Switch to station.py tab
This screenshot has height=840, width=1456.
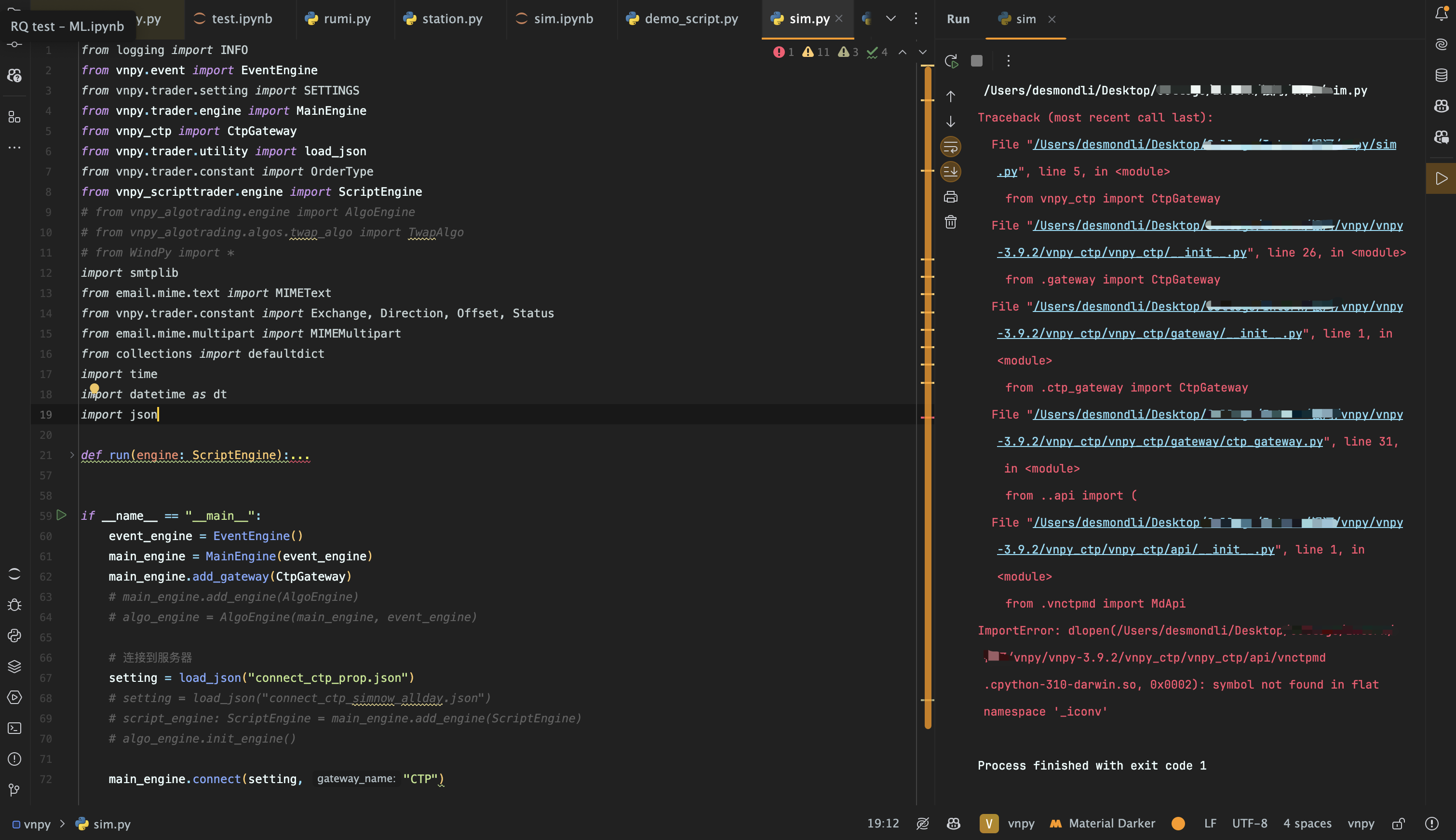pyautogui.click(x=443, y=18)
